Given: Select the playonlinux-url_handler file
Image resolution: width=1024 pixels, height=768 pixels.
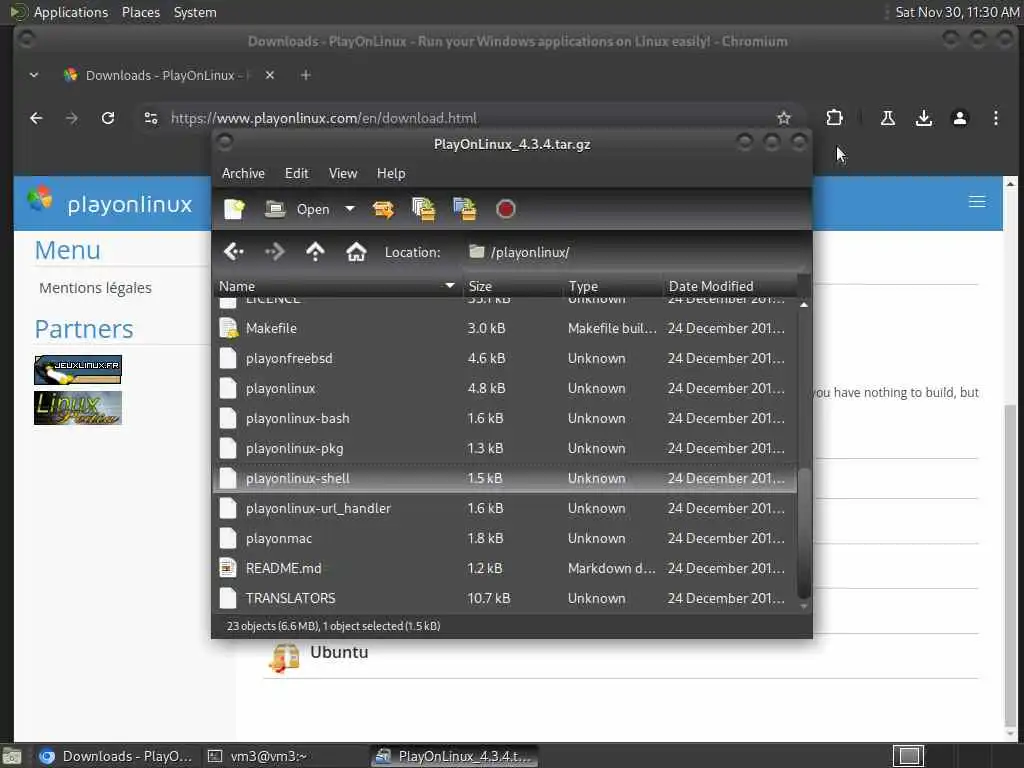Looking at the screenshot, I should pos(504,509).
